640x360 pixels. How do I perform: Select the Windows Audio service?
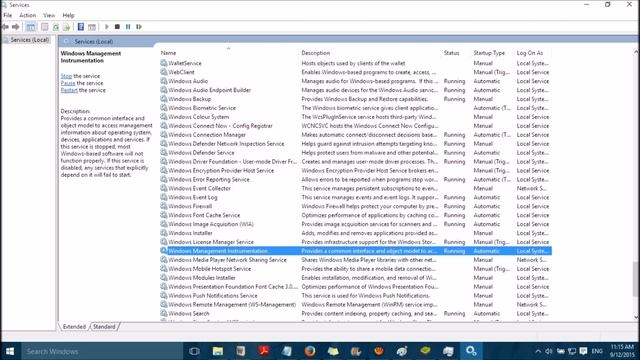coord(355,81)
